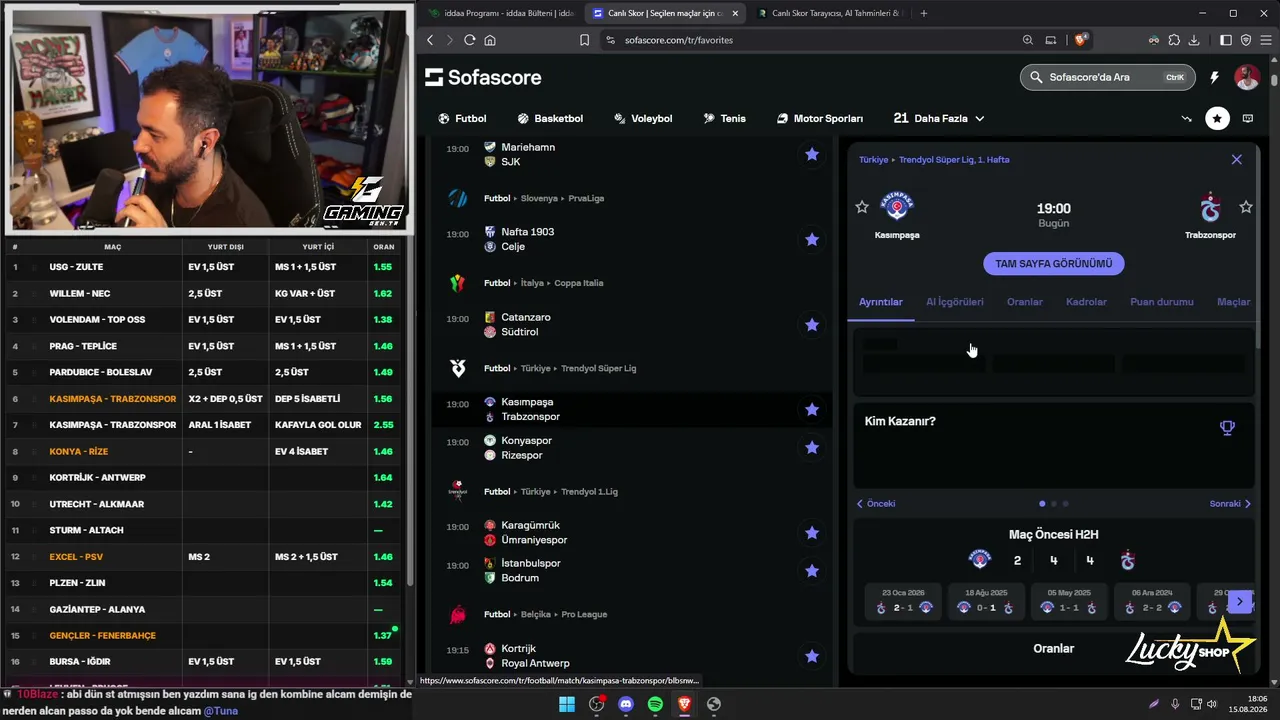Click the TAM SAYFA GÖRÜNÜMÜ button
The height and width of the screenshot is (720, 1280).
1054,264
